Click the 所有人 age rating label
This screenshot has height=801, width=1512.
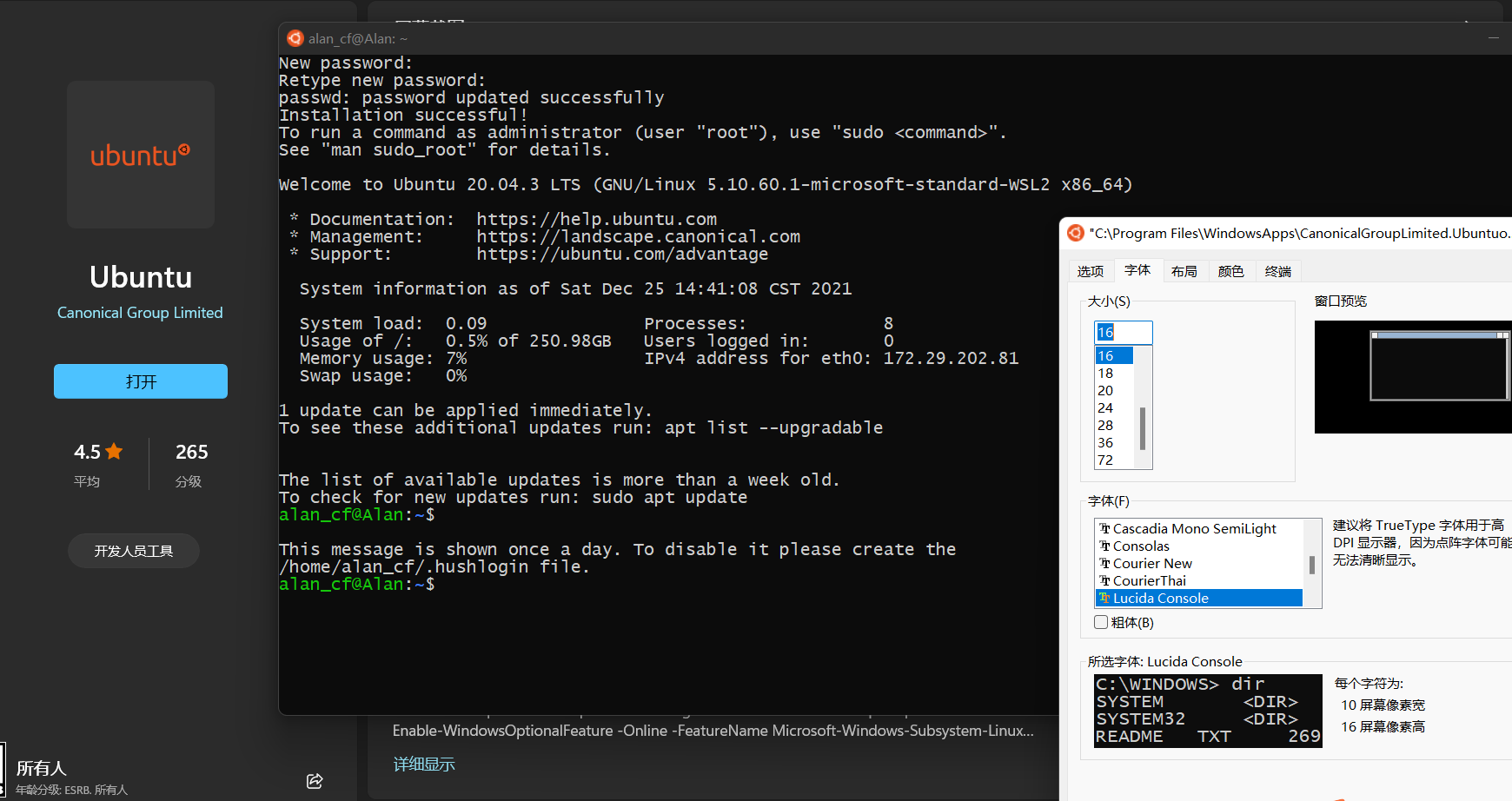pos(41,768)
